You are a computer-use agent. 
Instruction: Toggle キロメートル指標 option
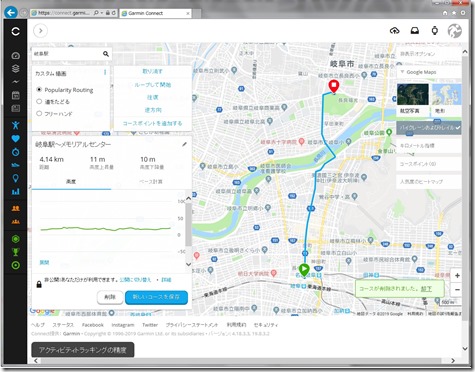[x=429, y=146]
